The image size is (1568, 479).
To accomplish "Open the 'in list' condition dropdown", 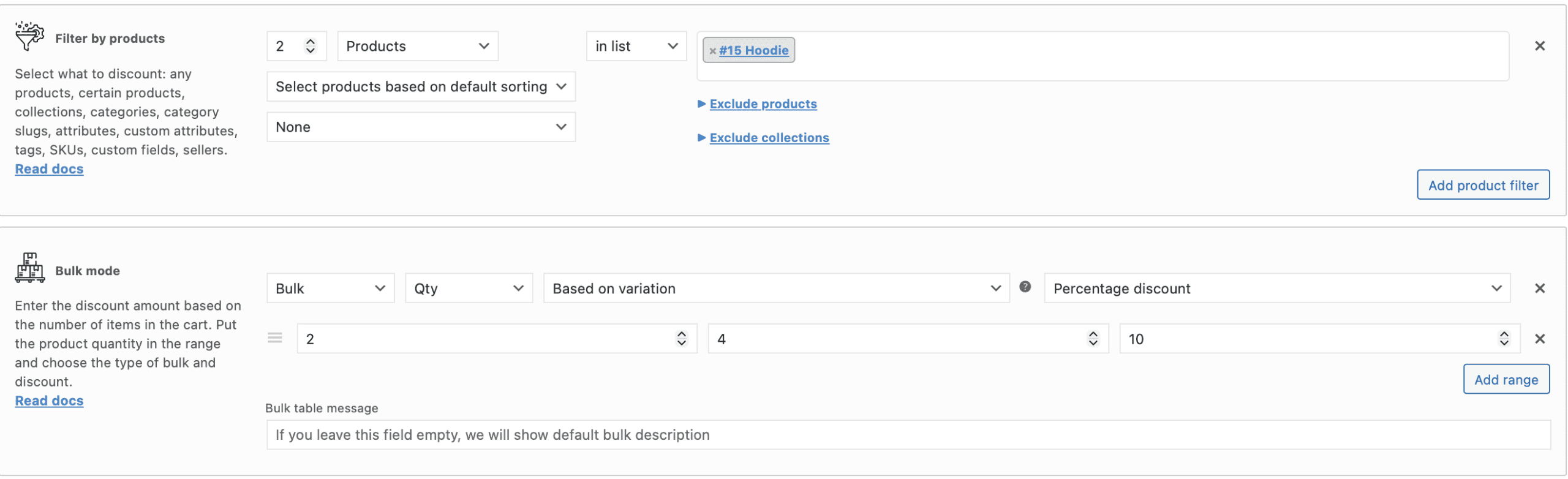I will point(636,47).
